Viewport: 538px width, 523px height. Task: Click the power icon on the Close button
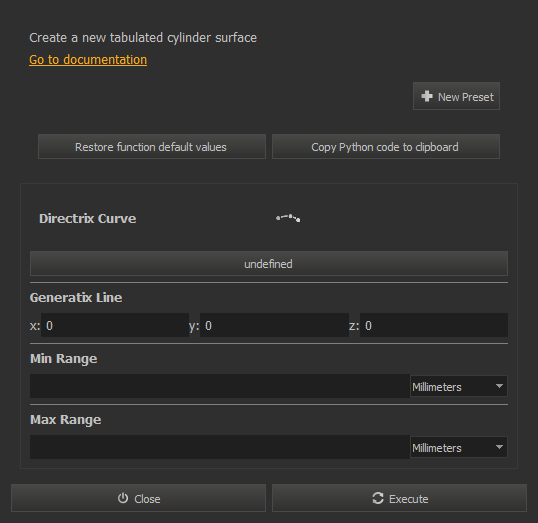[x=123, y=498]
